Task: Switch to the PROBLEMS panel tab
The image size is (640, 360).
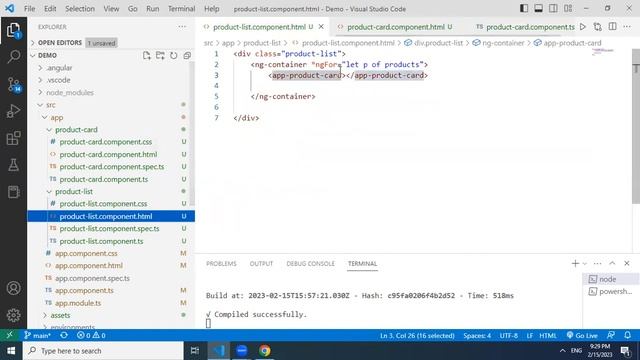Action: tap(221, 264)
